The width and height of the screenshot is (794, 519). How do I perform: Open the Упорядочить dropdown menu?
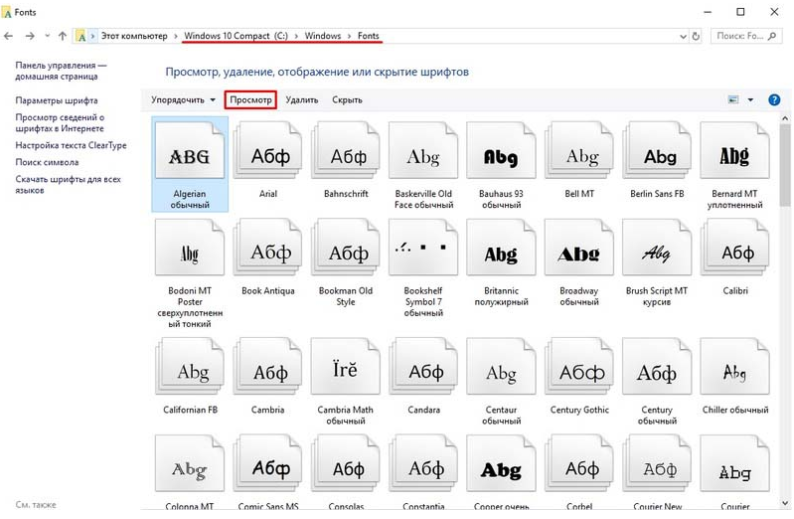pyautogui.click(x=183, y=100)
